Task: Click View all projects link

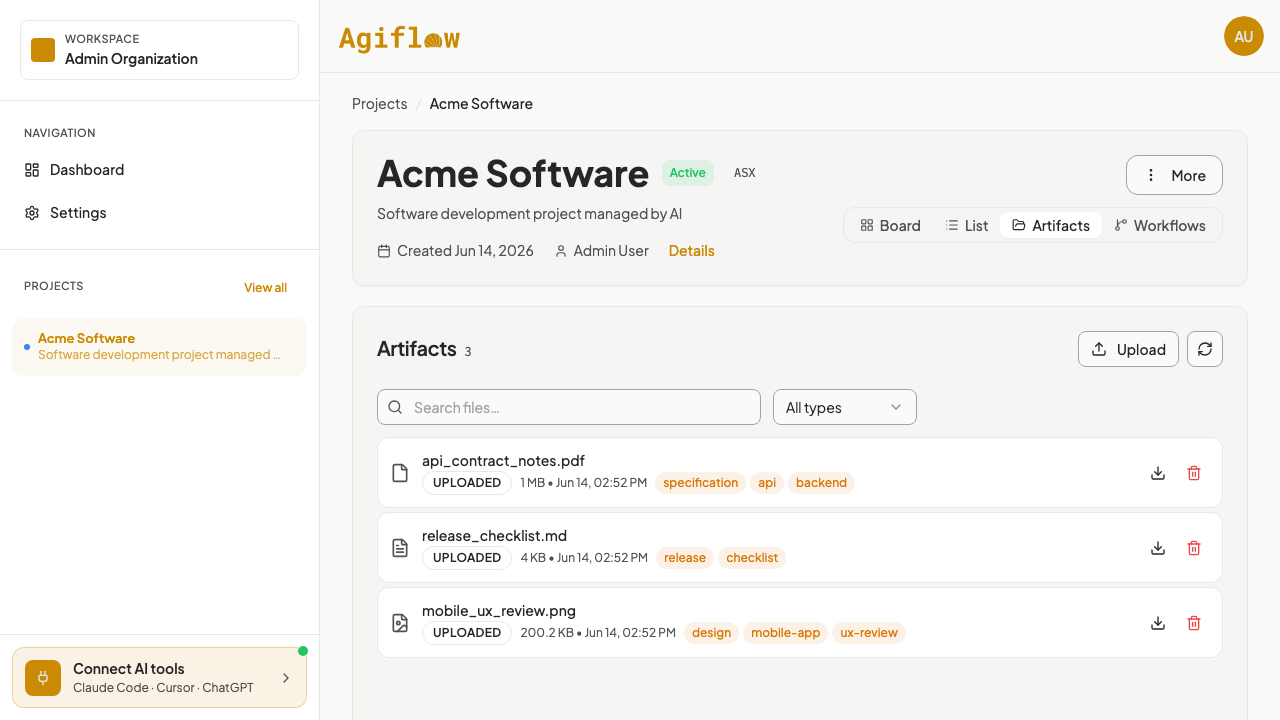Action: (x=265, y=287)
